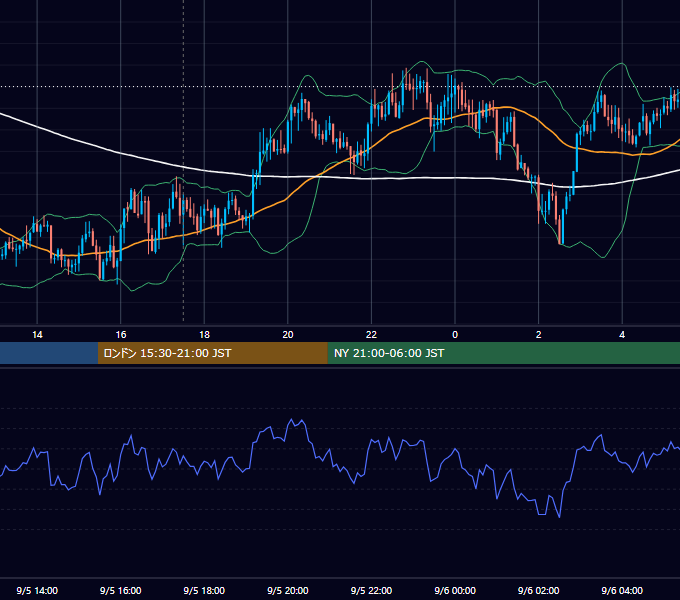Click the blue session bar before London
The height and width of the screenshot is (600, 680).
[x=49, y=353]
